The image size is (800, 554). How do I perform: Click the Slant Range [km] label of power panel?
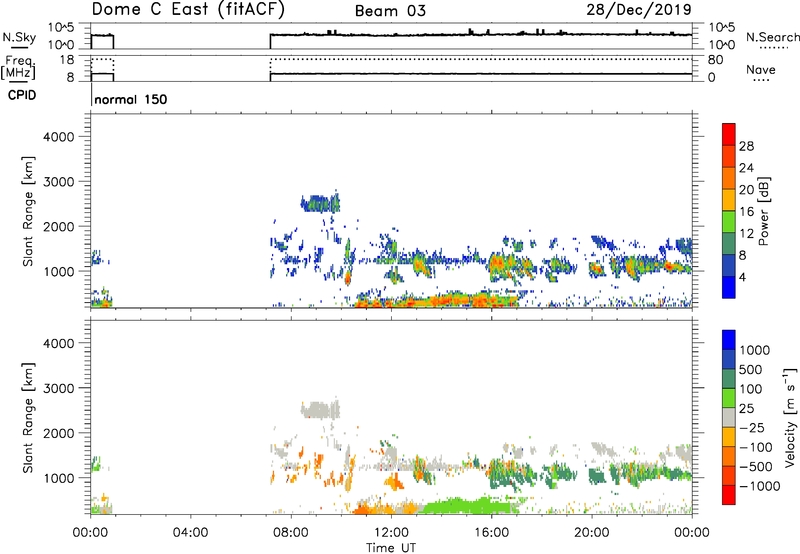[x=28, y=211]
